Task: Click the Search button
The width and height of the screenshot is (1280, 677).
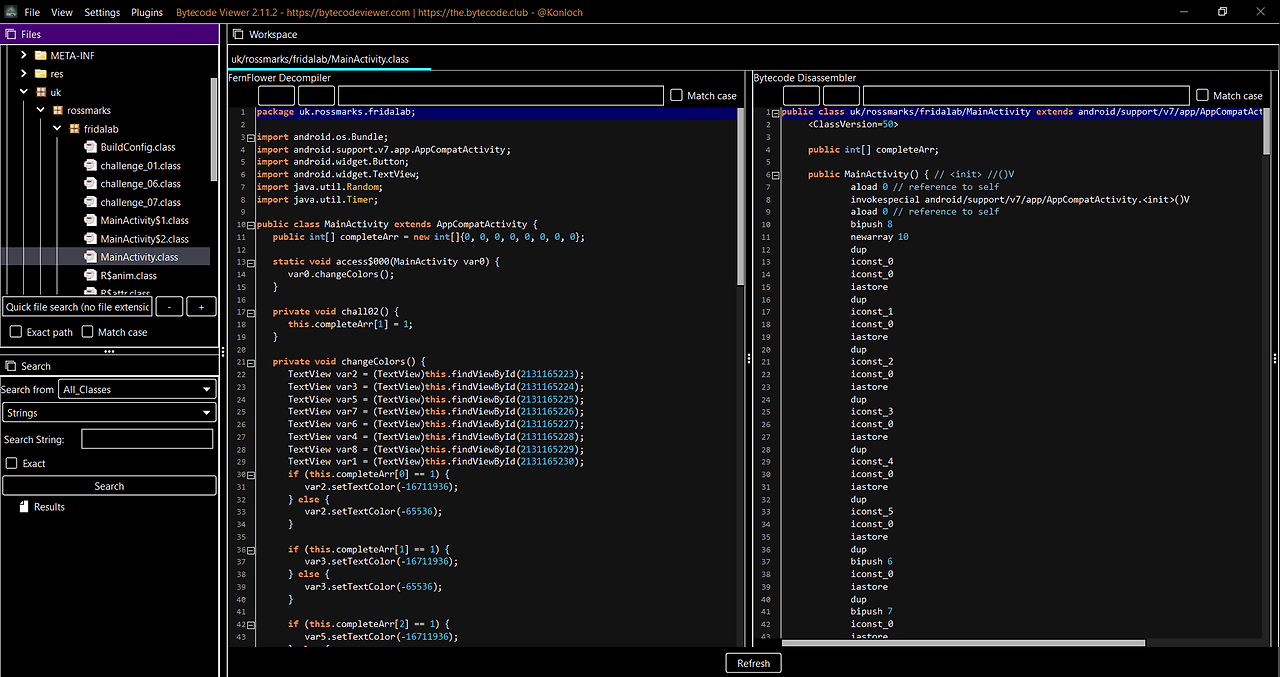Action: tap(109, 486)
